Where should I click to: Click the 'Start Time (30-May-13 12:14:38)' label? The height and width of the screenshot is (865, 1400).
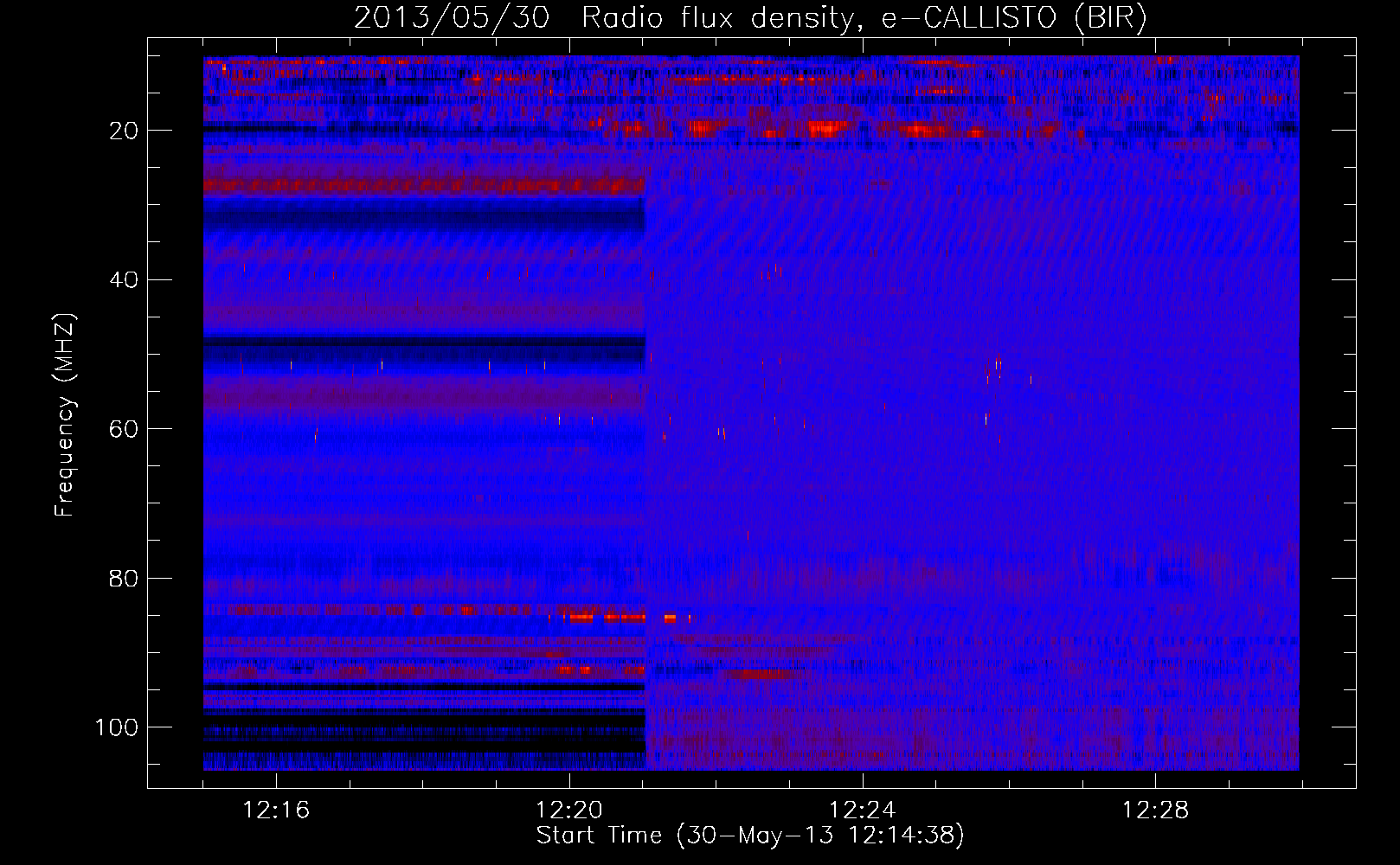pos(750,836)
